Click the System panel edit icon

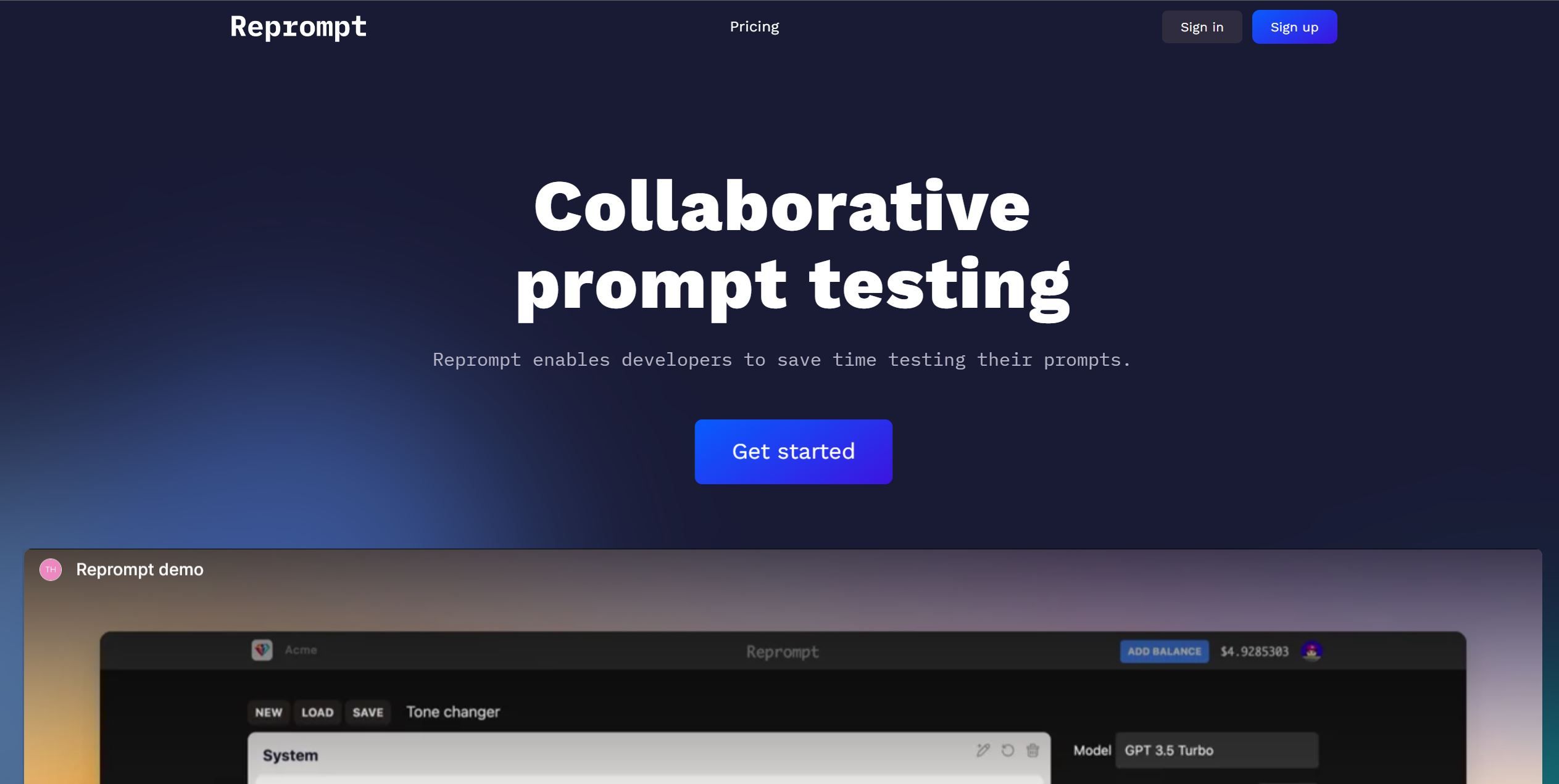[983, 750]
